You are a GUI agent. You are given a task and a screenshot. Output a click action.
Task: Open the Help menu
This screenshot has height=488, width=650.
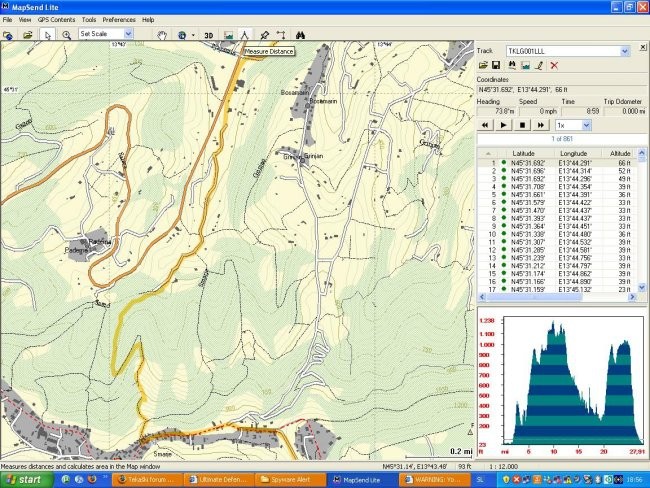(x=148, y=19)
